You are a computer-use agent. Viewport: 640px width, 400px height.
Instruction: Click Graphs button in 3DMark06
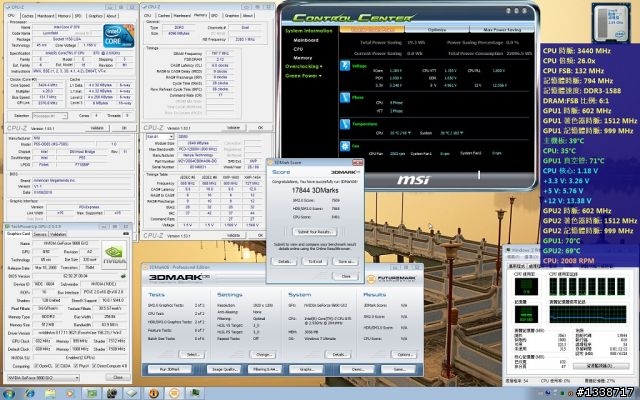pos(306,369)
